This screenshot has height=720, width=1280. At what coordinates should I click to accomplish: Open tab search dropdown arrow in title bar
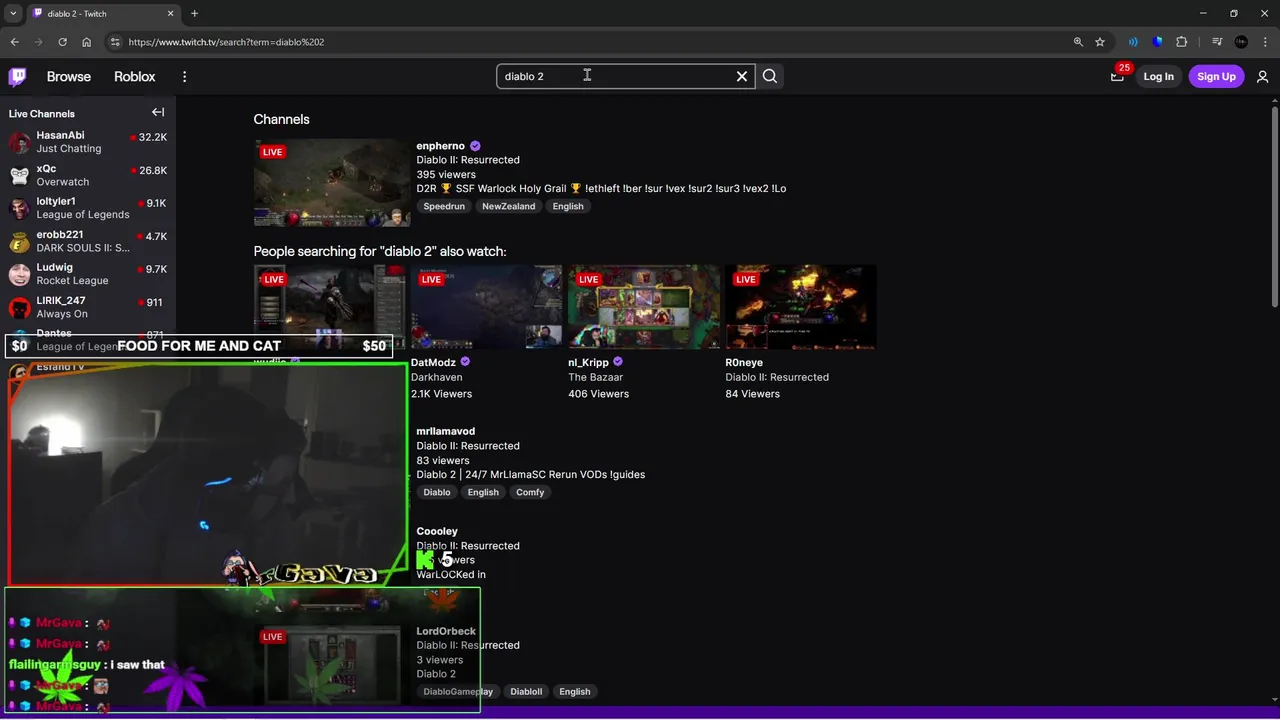pyautogui.click(x=13, y=13)
